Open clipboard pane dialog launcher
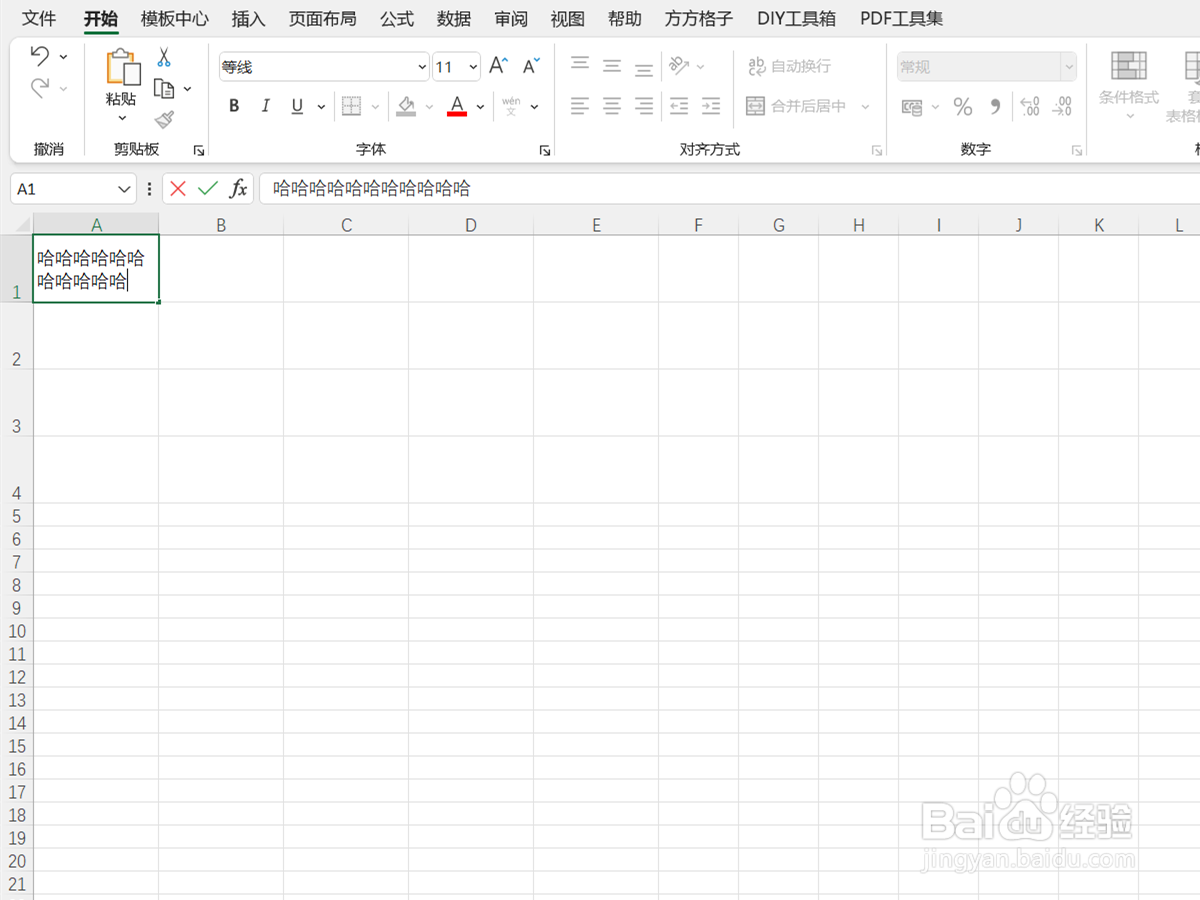Image resolution: width=1200 pixels, height=900 pixels. [x=199, y=151]
